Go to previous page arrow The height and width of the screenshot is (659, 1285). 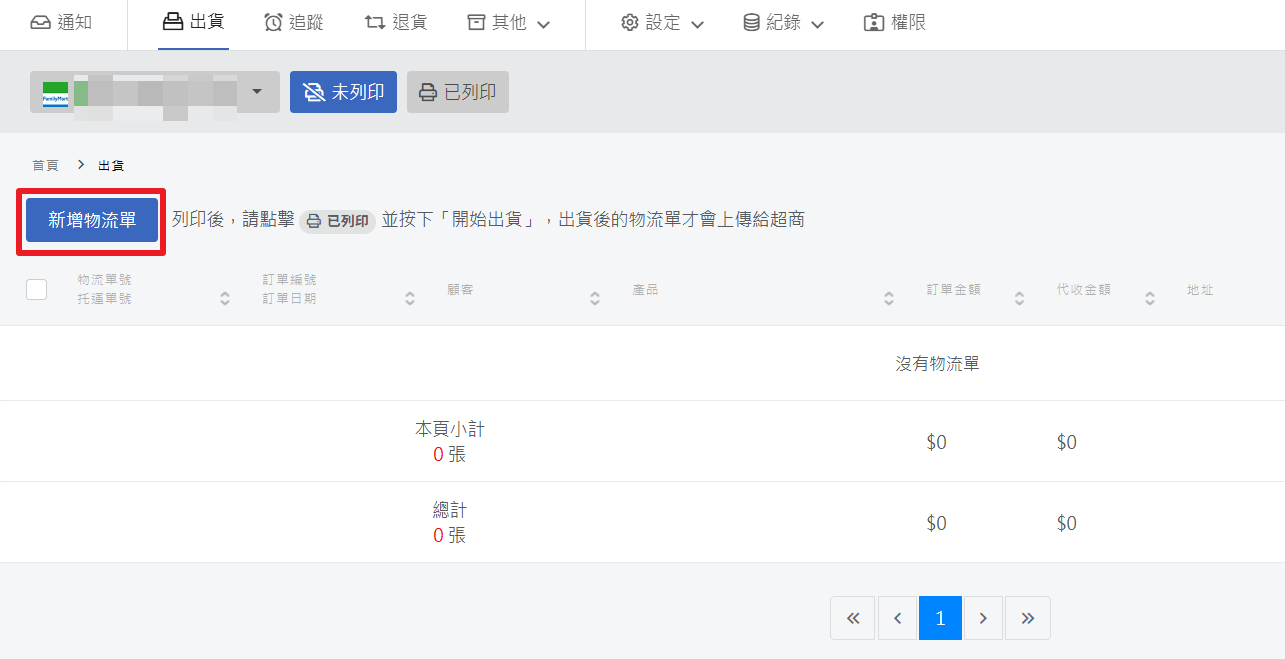pos(897,618)
